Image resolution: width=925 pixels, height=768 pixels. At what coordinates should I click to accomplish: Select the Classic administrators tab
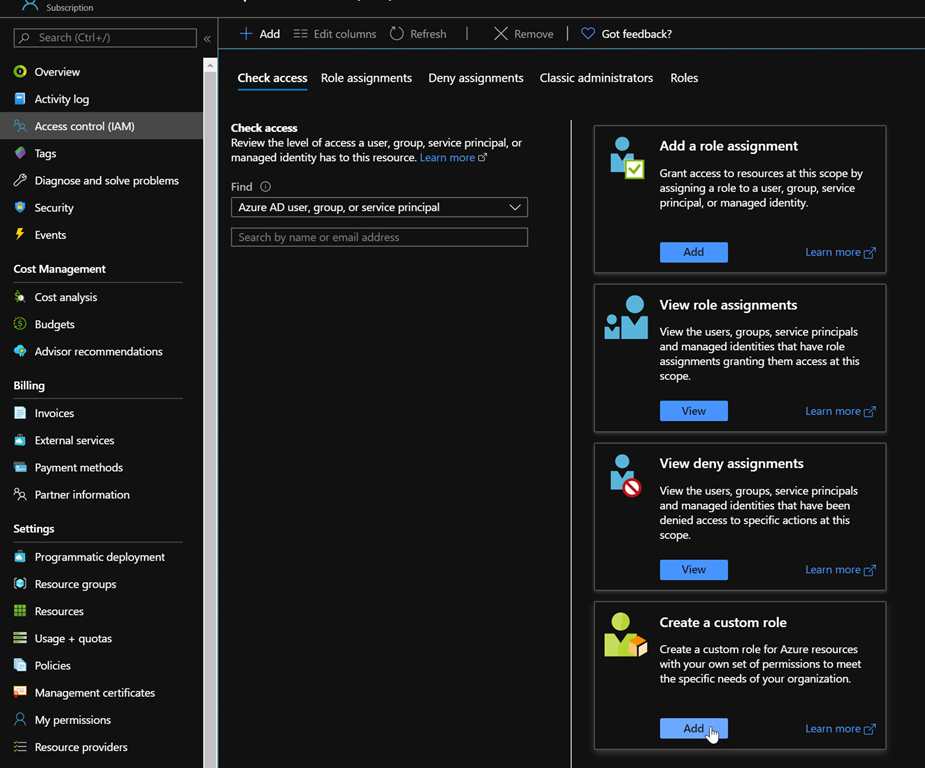point(596,78)
